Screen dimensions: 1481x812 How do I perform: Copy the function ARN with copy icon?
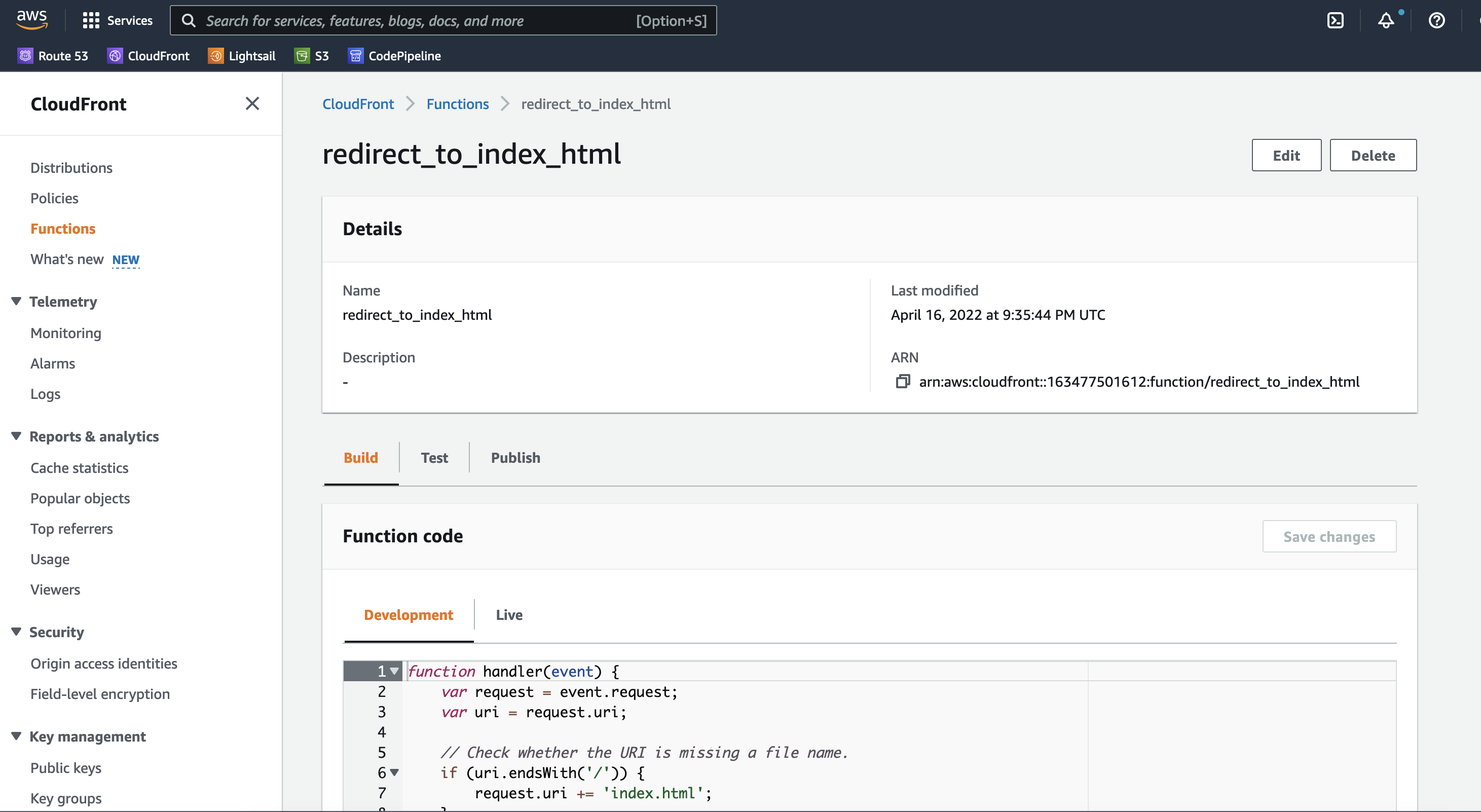[903, 381]
